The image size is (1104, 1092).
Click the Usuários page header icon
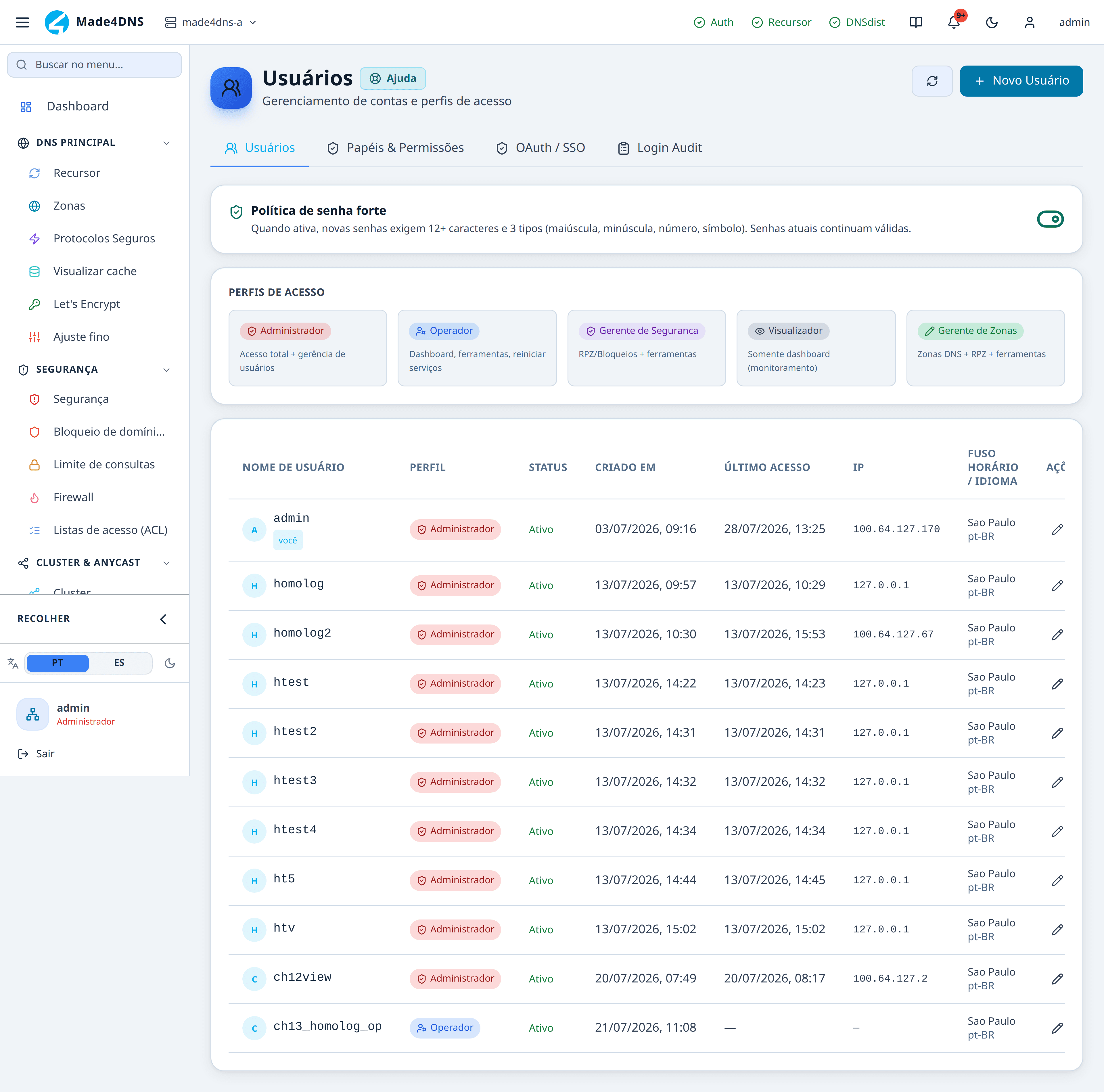pos(231,88)
